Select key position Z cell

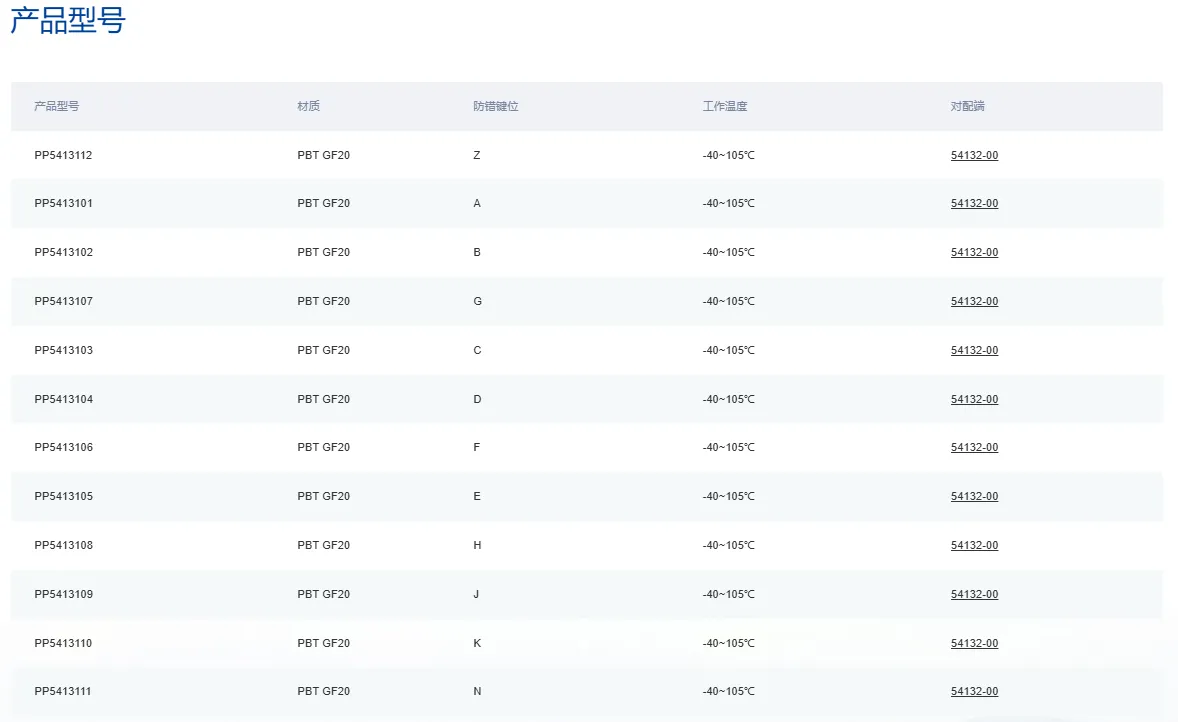click(476, 156)
